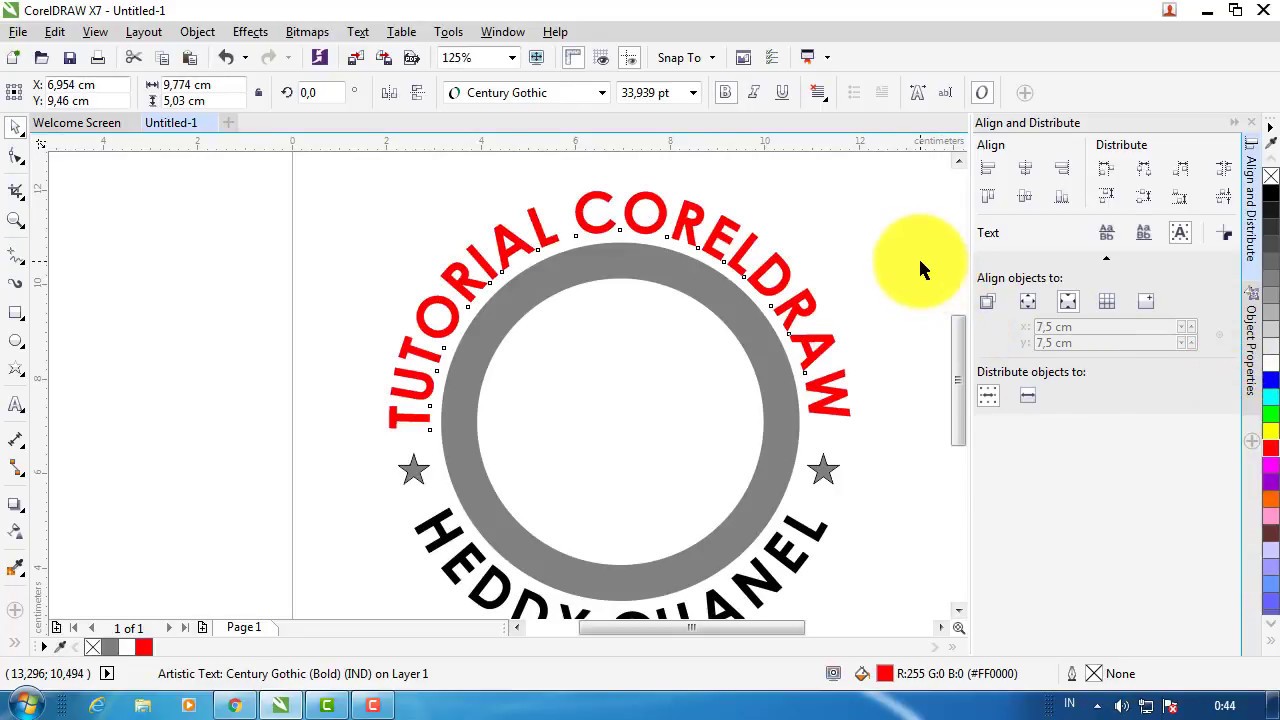Add new document tab plus button
The height and width of the screenshot is (720, 1280).
click(228, 123)
